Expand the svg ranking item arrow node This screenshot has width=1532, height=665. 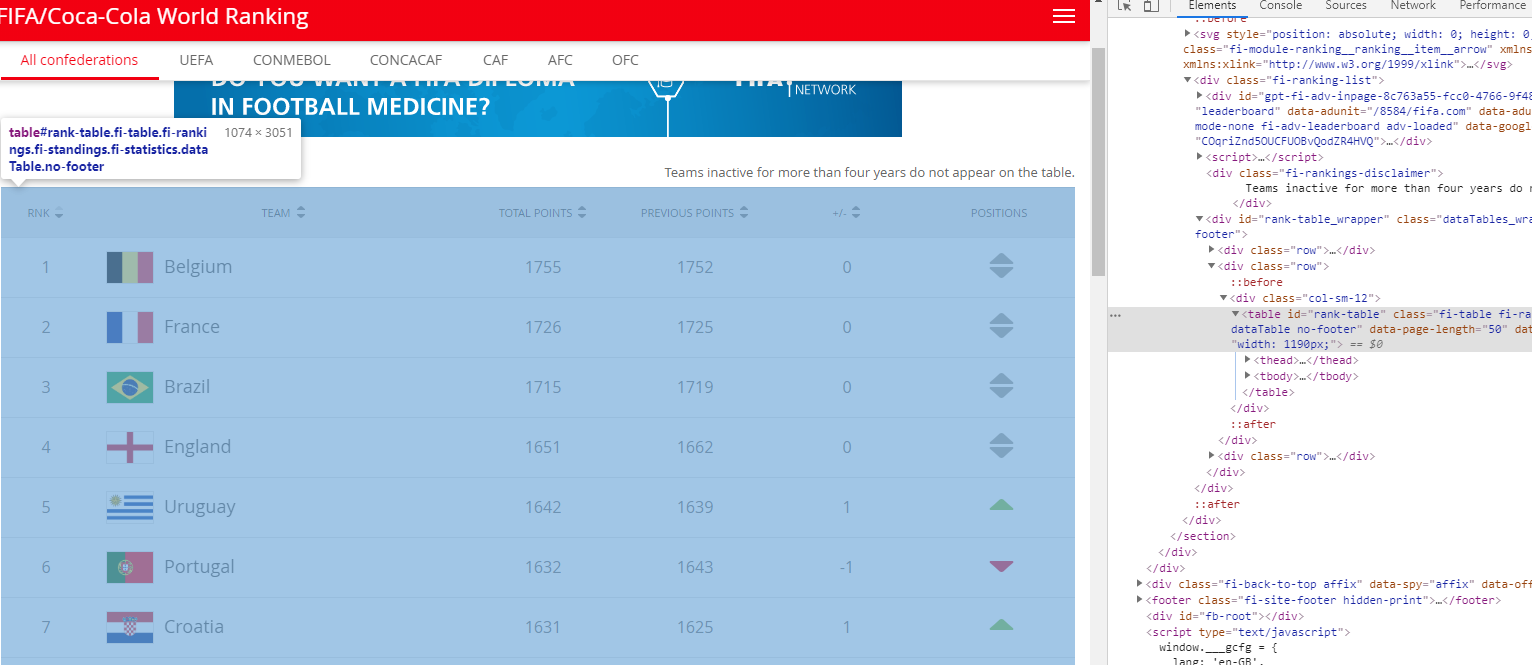tap(1188, 33)
